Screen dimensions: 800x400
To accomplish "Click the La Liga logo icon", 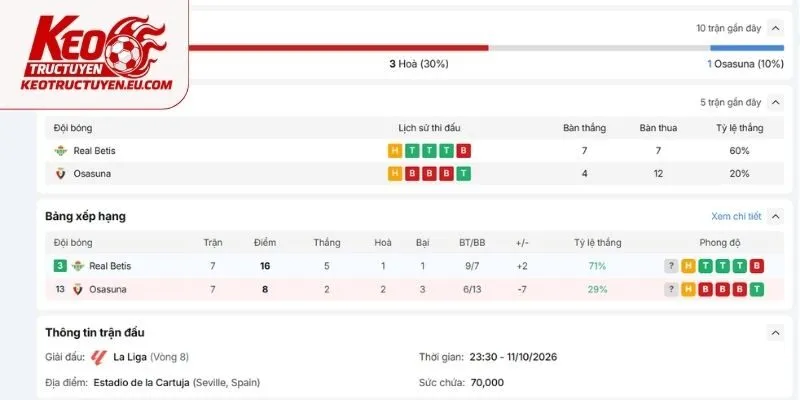I will point(98,357).
